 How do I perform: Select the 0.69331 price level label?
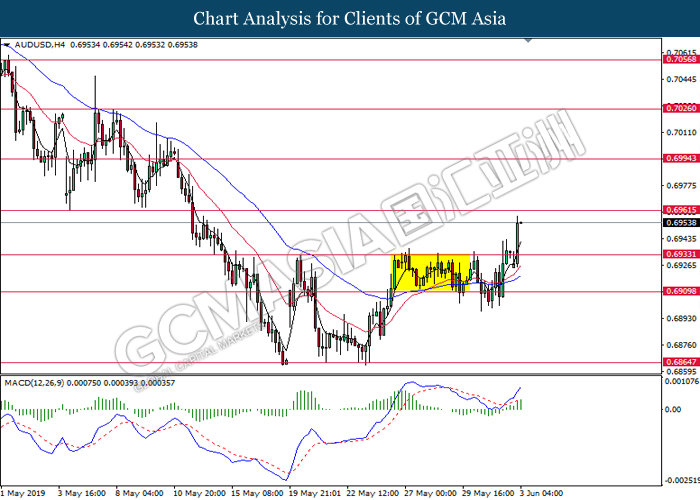tap(681, 254)
